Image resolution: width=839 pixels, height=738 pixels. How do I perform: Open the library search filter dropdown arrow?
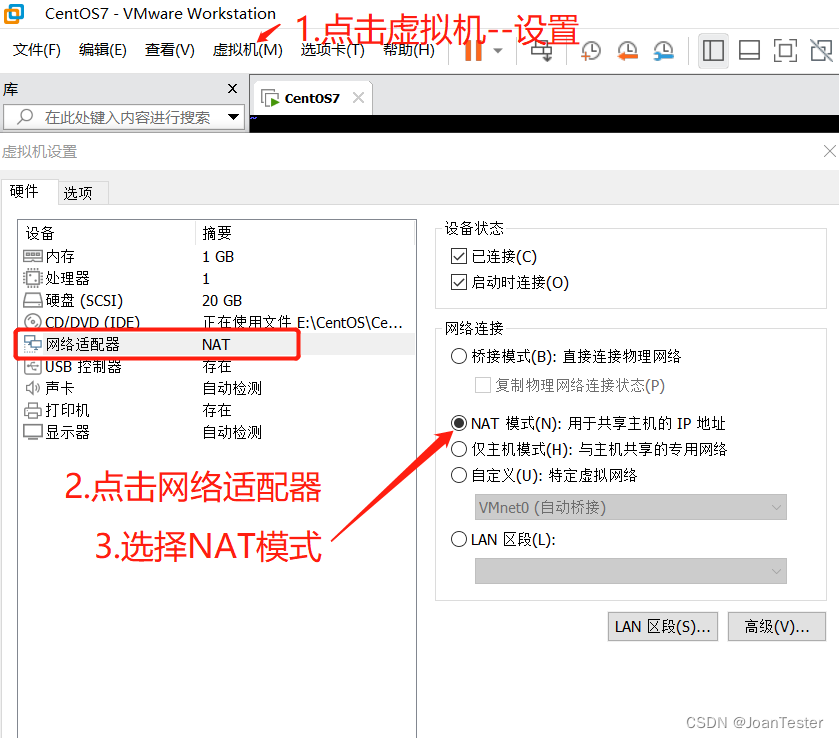pyautogui.click(x=234, y=117)
